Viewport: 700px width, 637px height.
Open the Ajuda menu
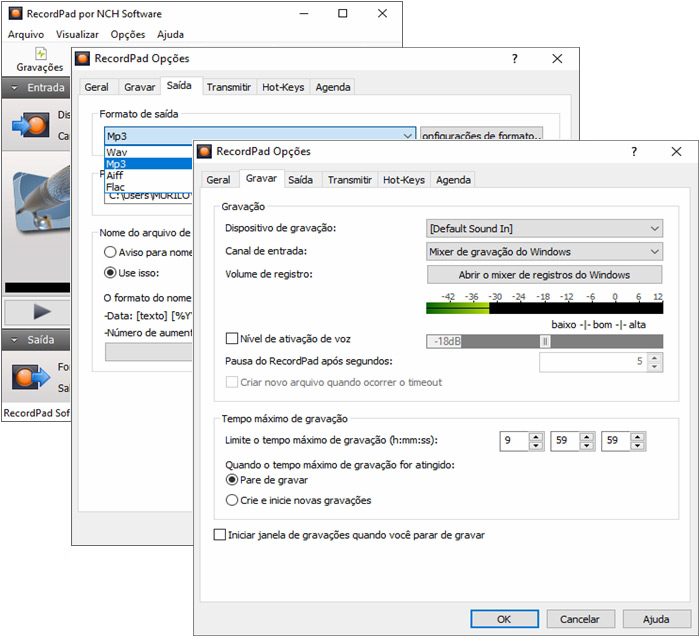pos(170,34)
